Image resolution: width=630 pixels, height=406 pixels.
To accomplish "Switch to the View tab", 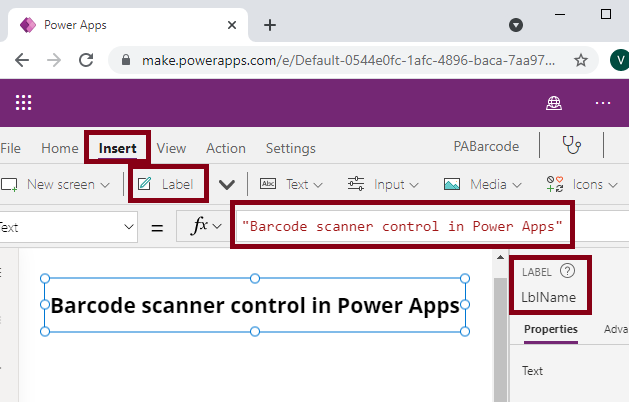I will pos(171,148).
